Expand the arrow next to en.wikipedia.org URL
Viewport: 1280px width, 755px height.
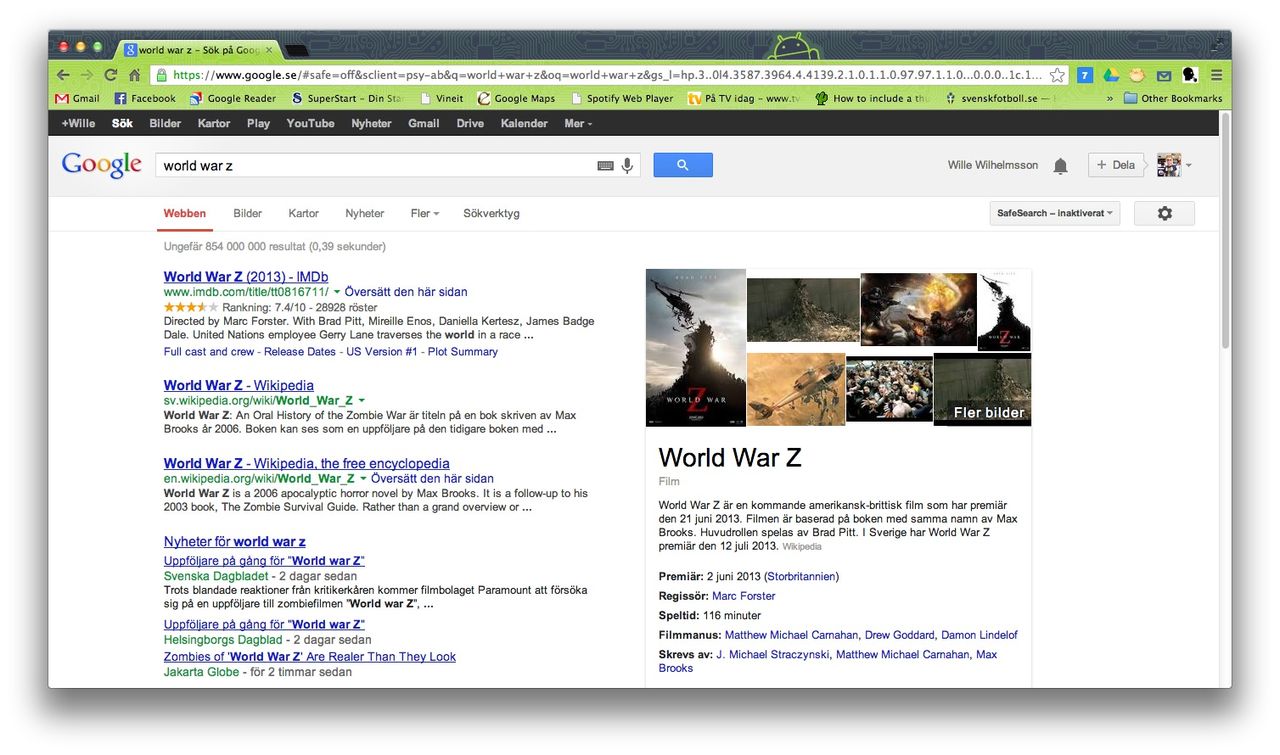(x=362, y=479)
